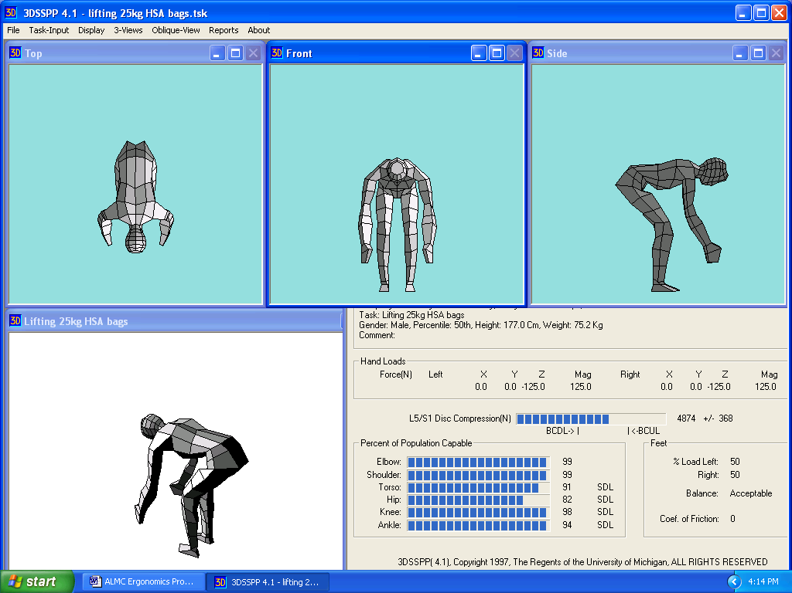Click the Hip capability bar
The height and width of the screenshot is (593, 792).
(x=478, y=500)
